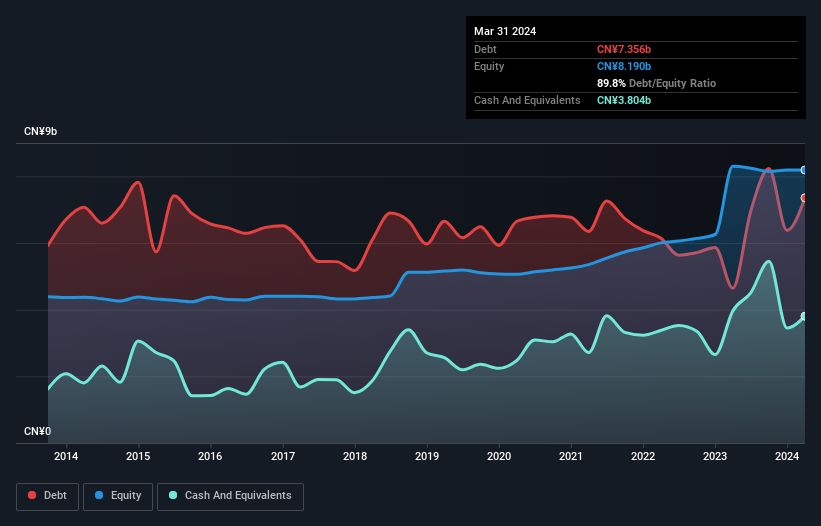Screen dimensions: 821x526
Task: Click the Equity label in tooltip
Action: point(489,66)
